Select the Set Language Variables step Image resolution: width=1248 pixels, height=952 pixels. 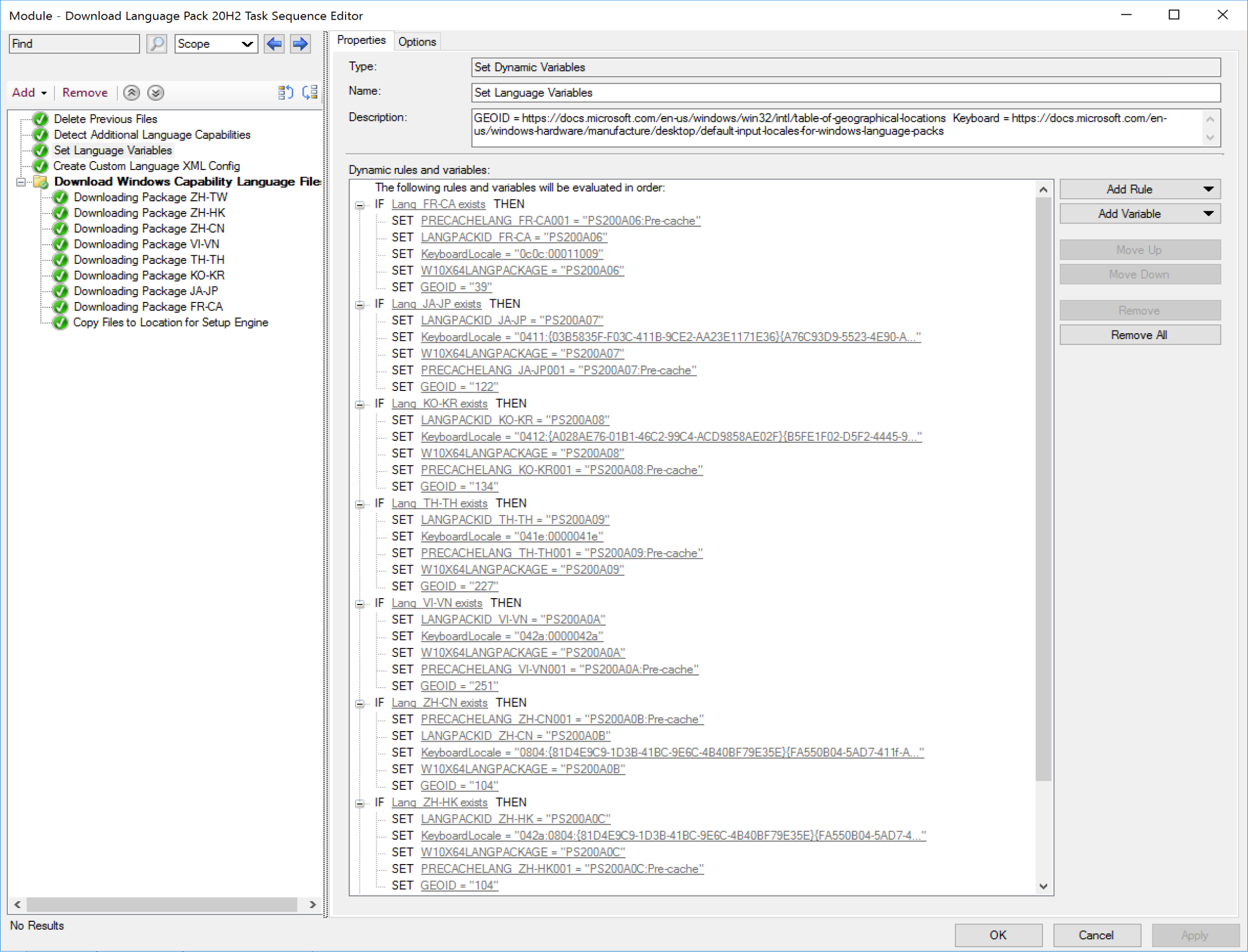(113, 150)
